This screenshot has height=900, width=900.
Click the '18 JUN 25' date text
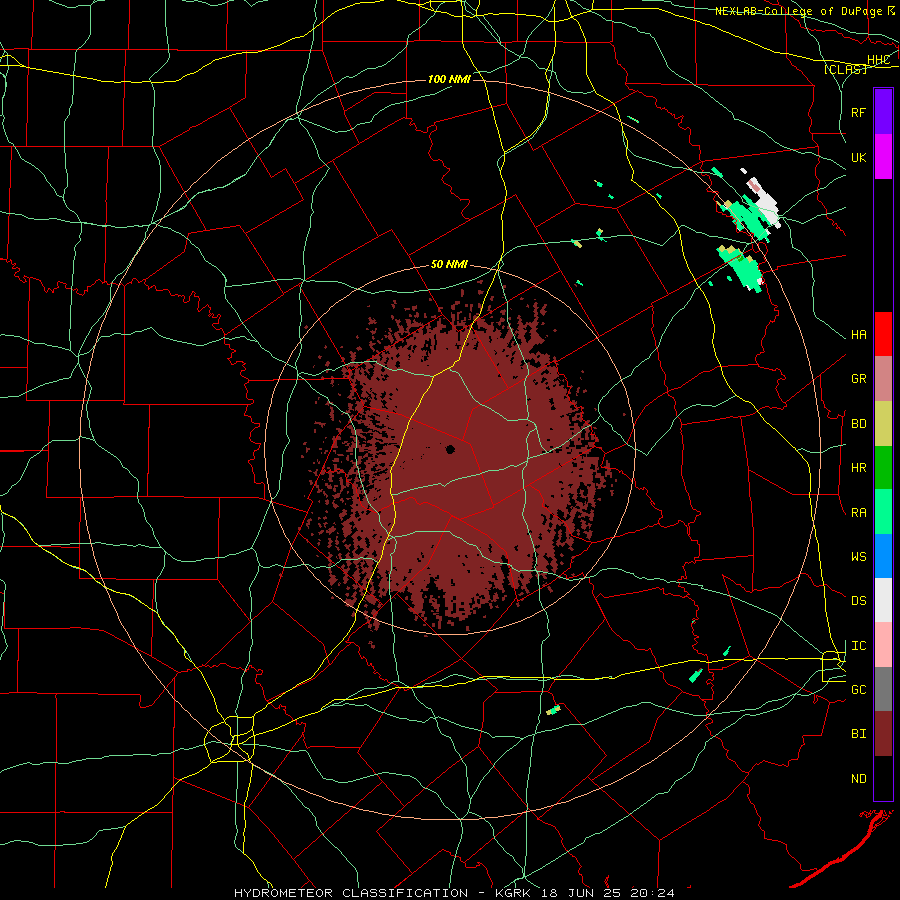point(585,893)
